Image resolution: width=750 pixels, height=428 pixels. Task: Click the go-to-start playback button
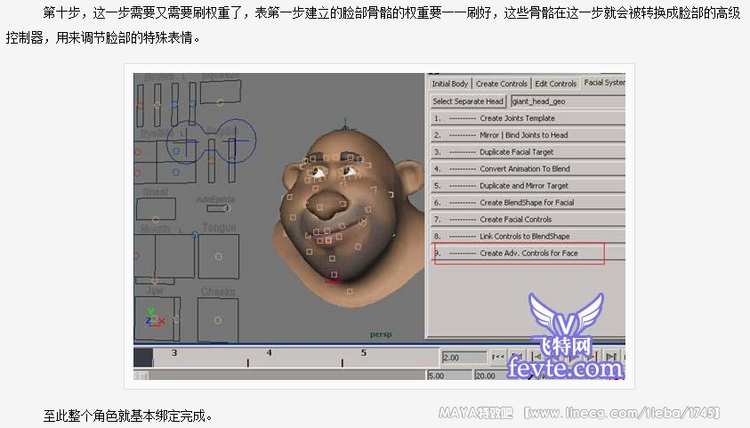(497, 357)
